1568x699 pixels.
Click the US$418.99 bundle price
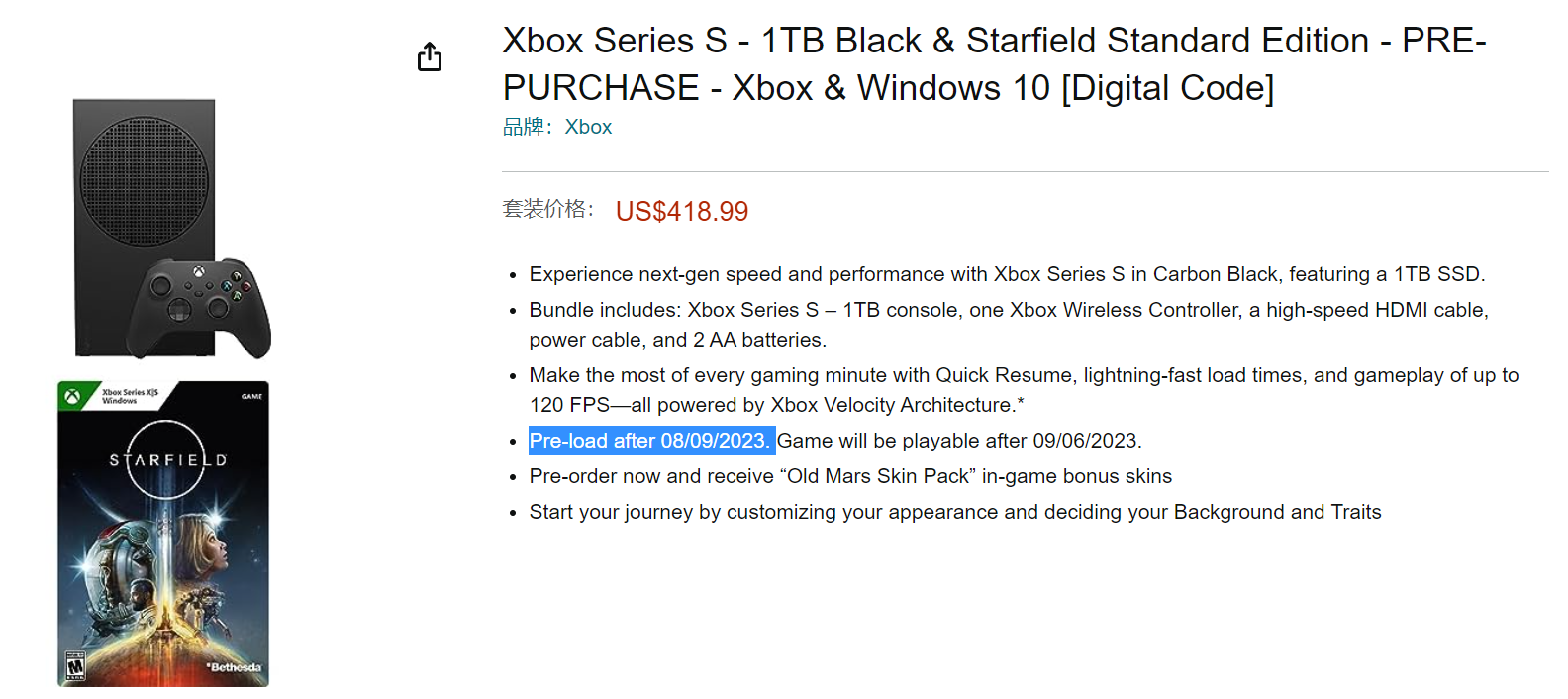(682, 211)
